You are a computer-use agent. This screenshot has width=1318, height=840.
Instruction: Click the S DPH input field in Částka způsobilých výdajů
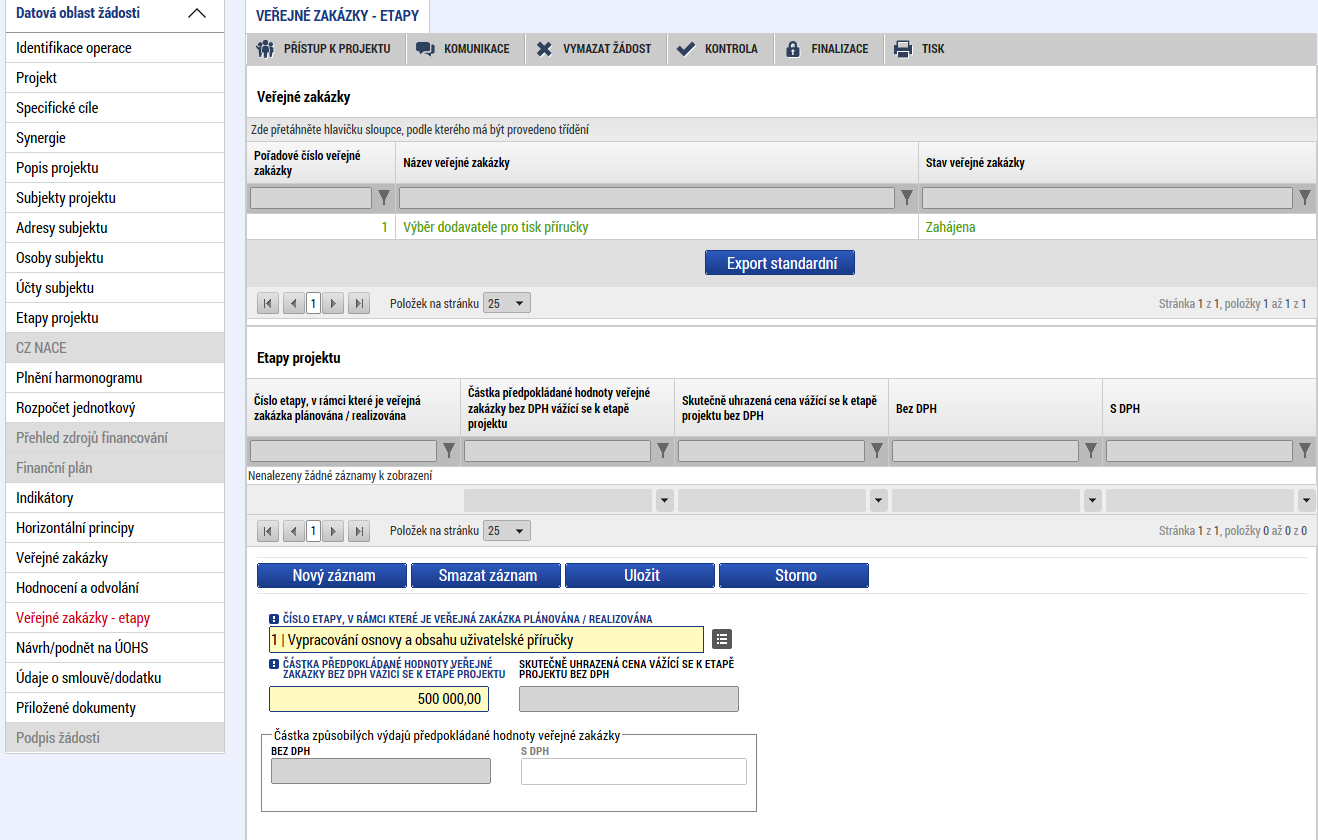pos(634,771)
